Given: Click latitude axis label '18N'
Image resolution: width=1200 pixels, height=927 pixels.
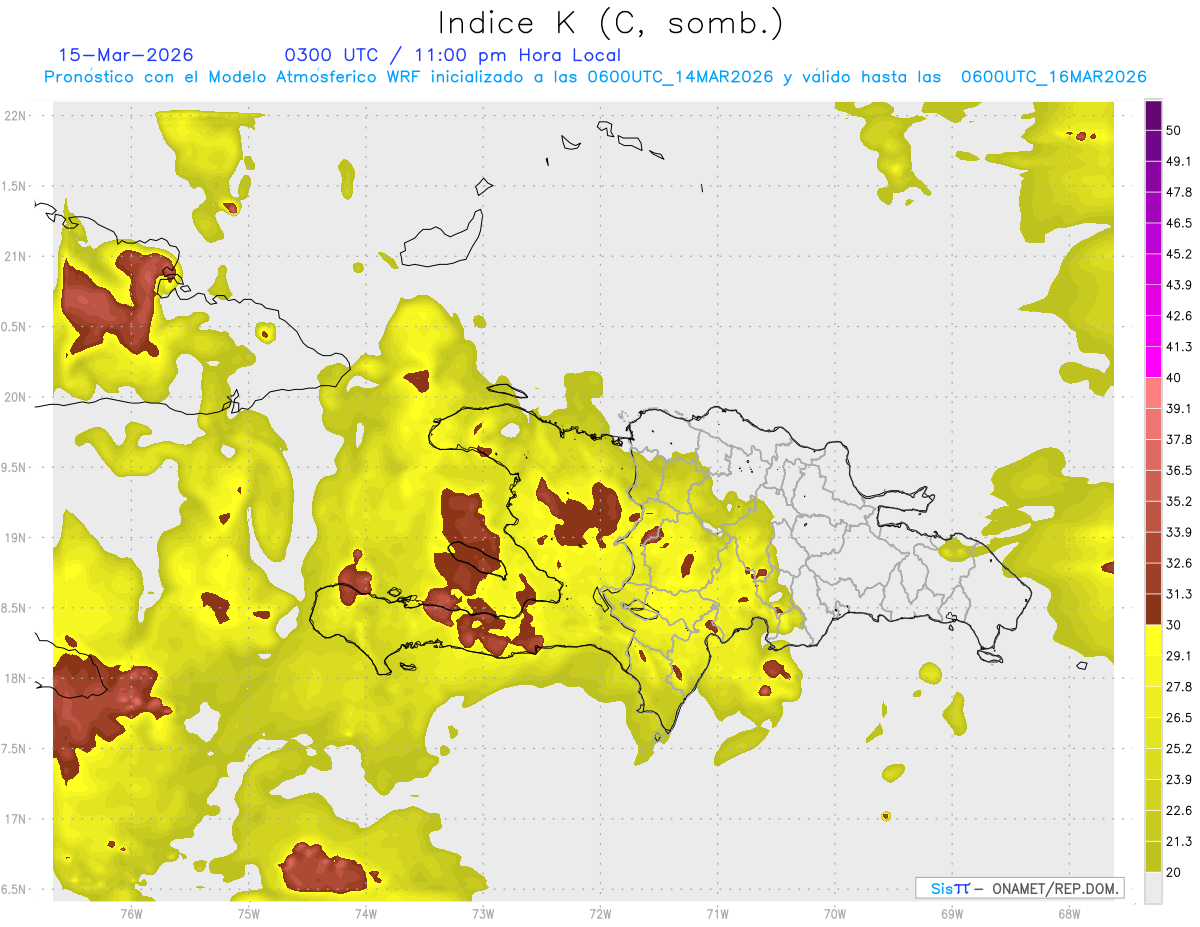Looking at the screenshot, I should 16,679.
